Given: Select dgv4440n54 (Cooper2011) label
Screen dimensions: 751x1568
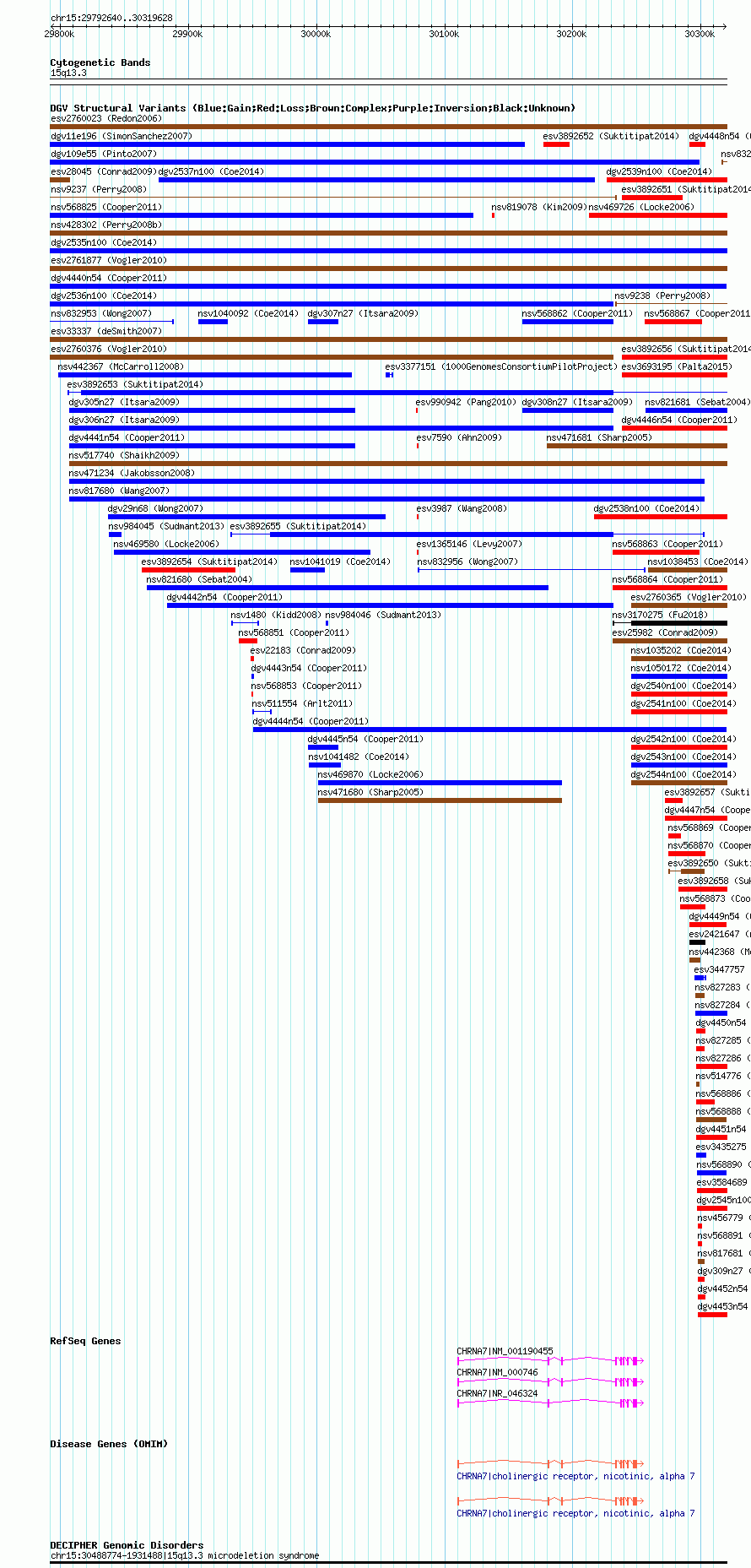Looking at the screenshot, I should click(x=109, y=278).
